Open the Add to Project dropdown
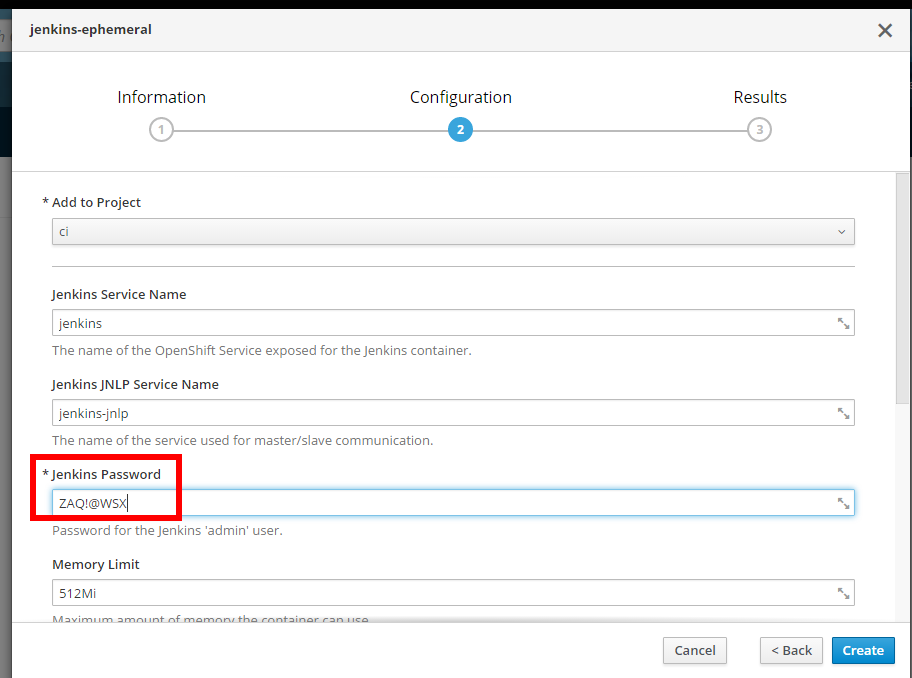 coord(453,232)
